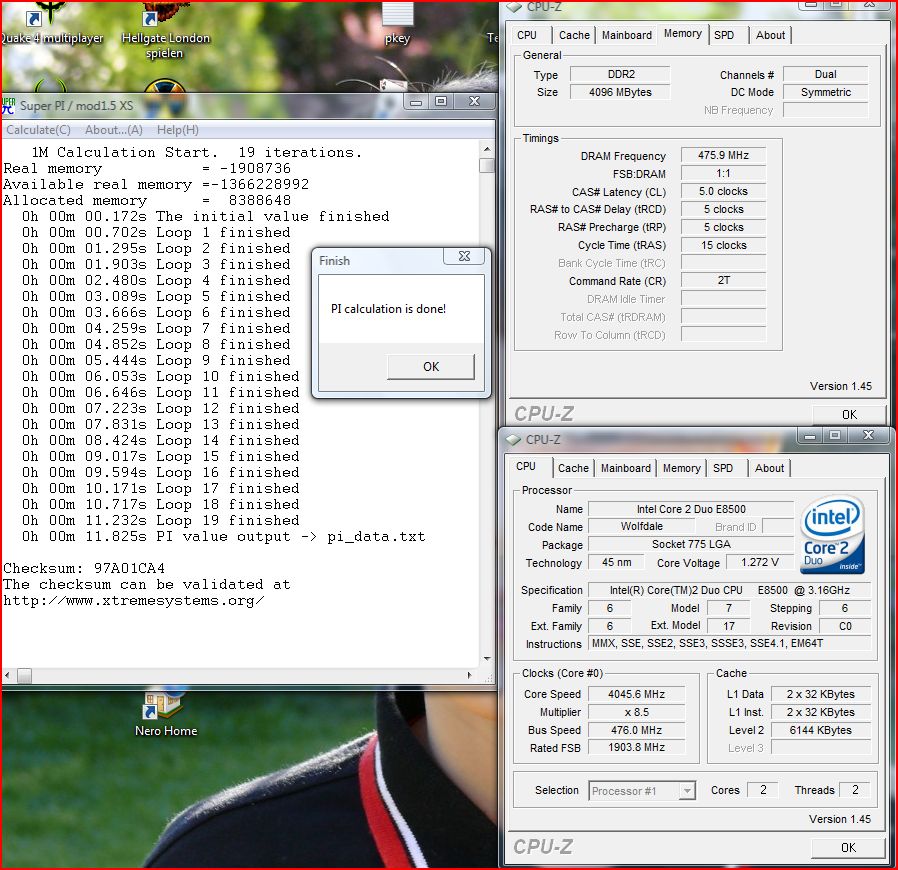Click OK in the lower CPU-Z CPU window
898x870 pixels.
coord(848,847)
